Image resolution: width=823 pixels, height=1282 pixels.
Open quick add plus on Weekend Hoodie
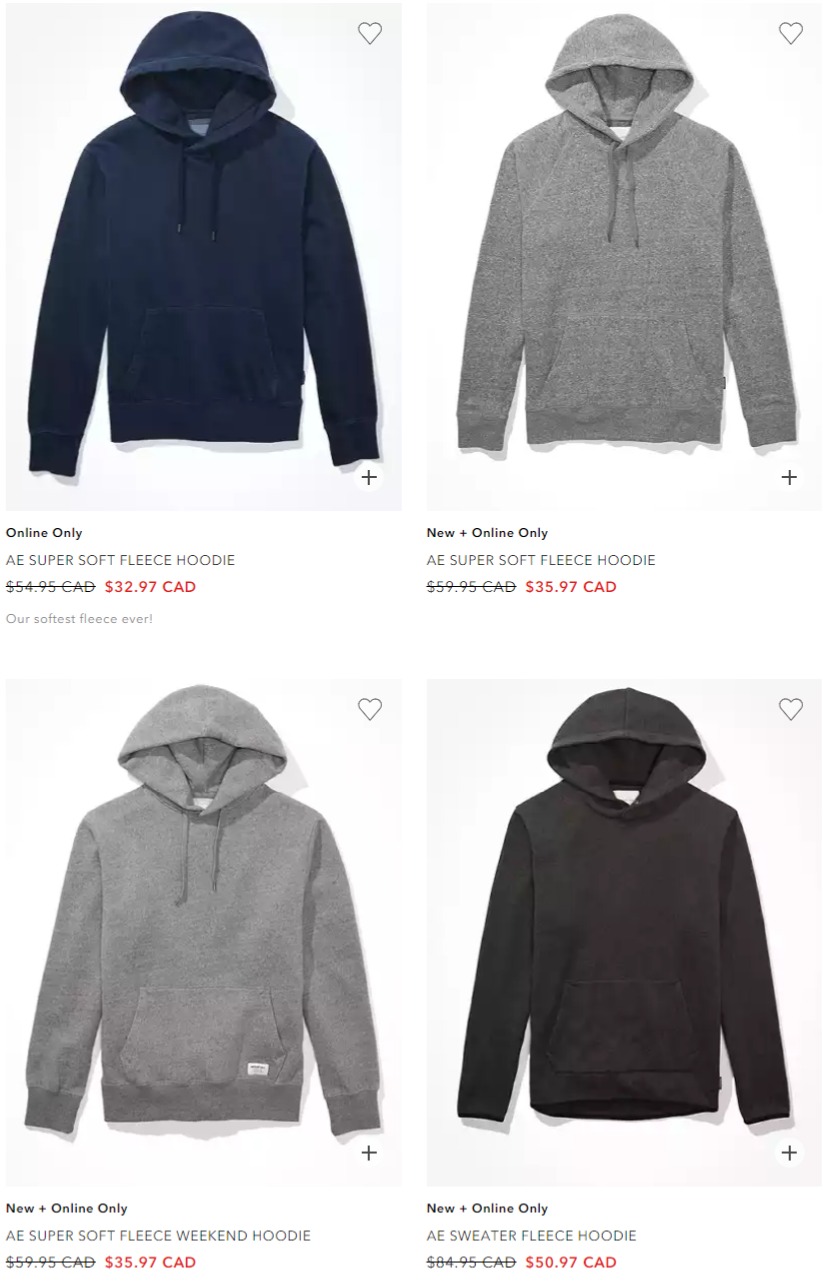(x=369, y=1153)
